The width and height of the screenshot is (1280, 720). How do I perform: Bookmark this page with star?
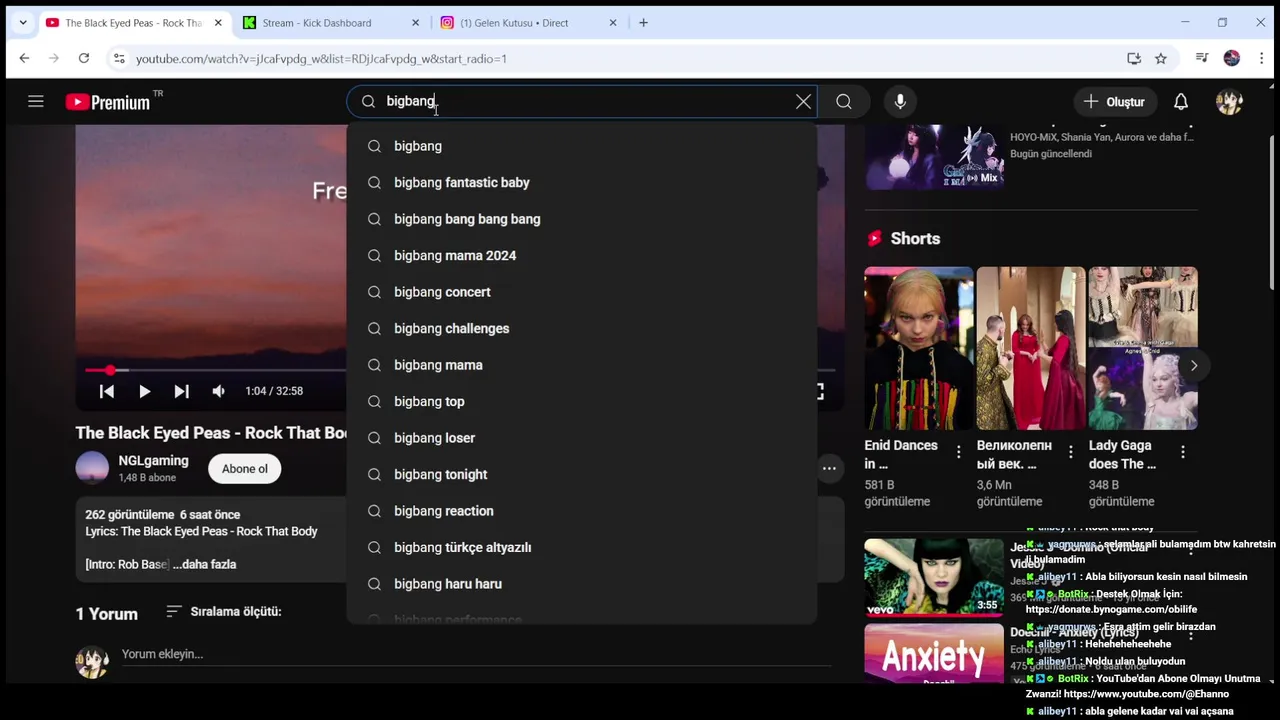coord(1161,58)
